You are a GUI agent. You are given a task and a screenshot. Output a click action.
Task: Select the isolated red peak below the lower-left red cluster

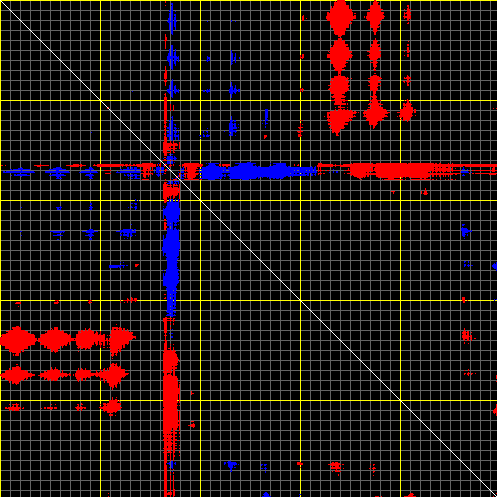(111, 407)
